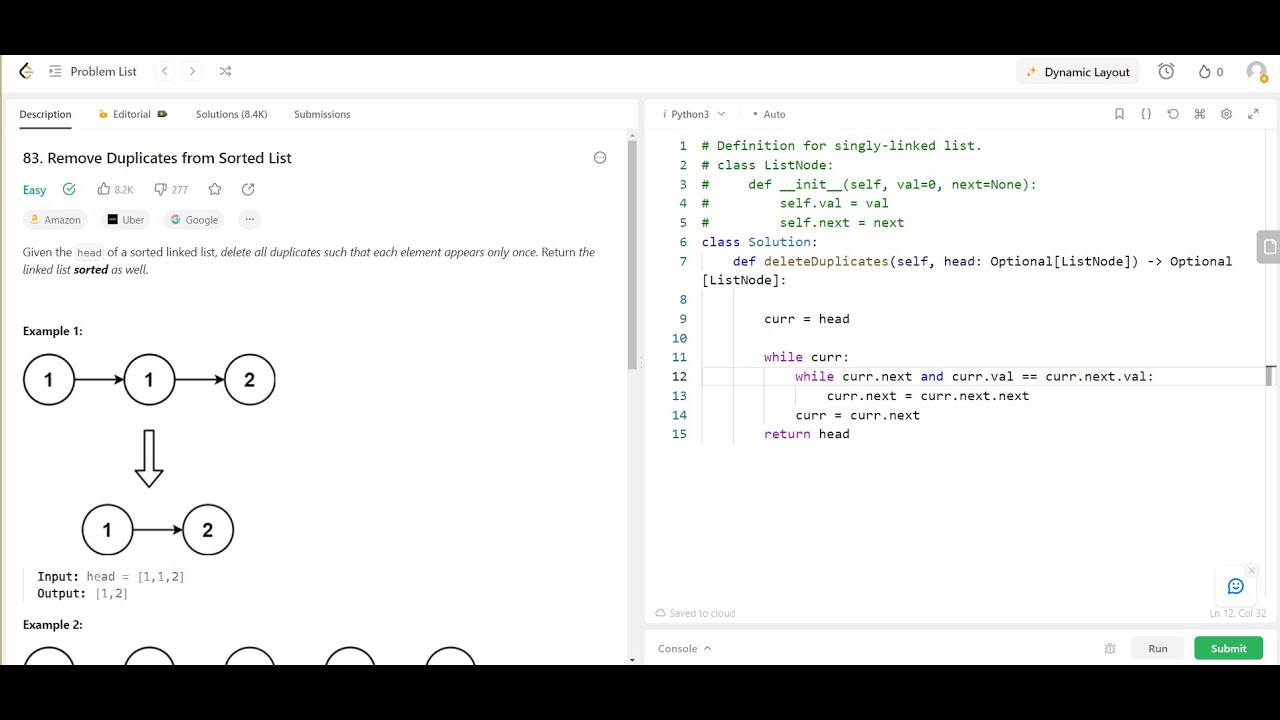Click the 'Input: head = [1,1,2]' line

pyautogui.click(x=111, y=577)
